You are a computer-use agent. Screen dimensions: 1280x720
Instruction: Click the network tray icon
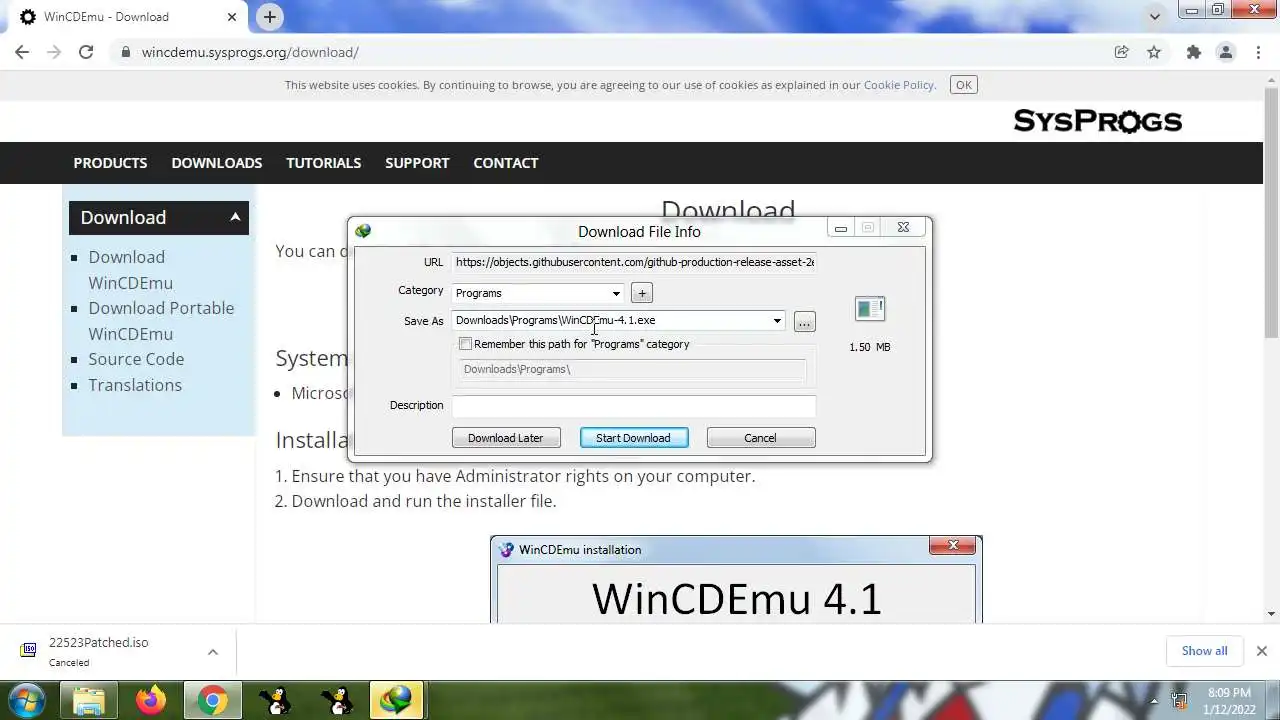point(1180,701)
